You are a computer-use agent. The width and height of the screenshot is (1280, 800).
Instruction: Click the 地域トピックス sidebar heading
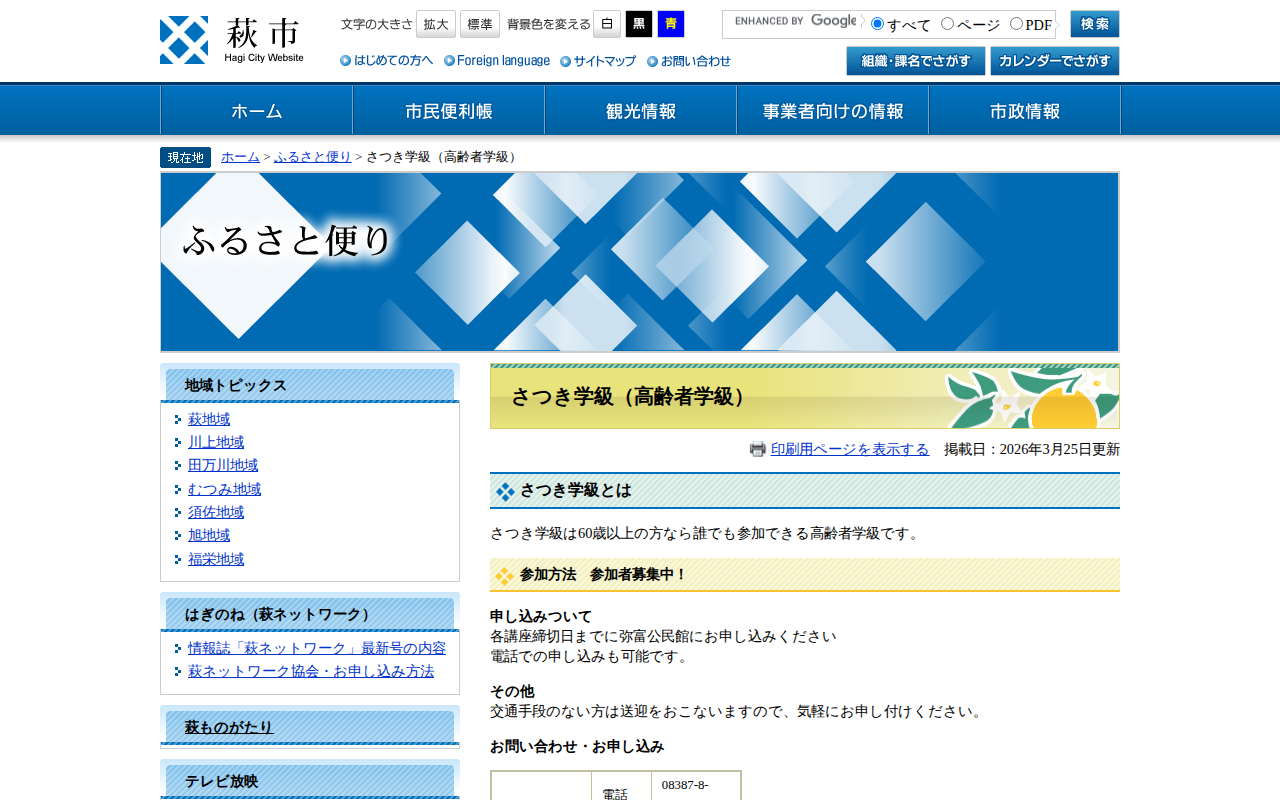[x=310, y=385]
